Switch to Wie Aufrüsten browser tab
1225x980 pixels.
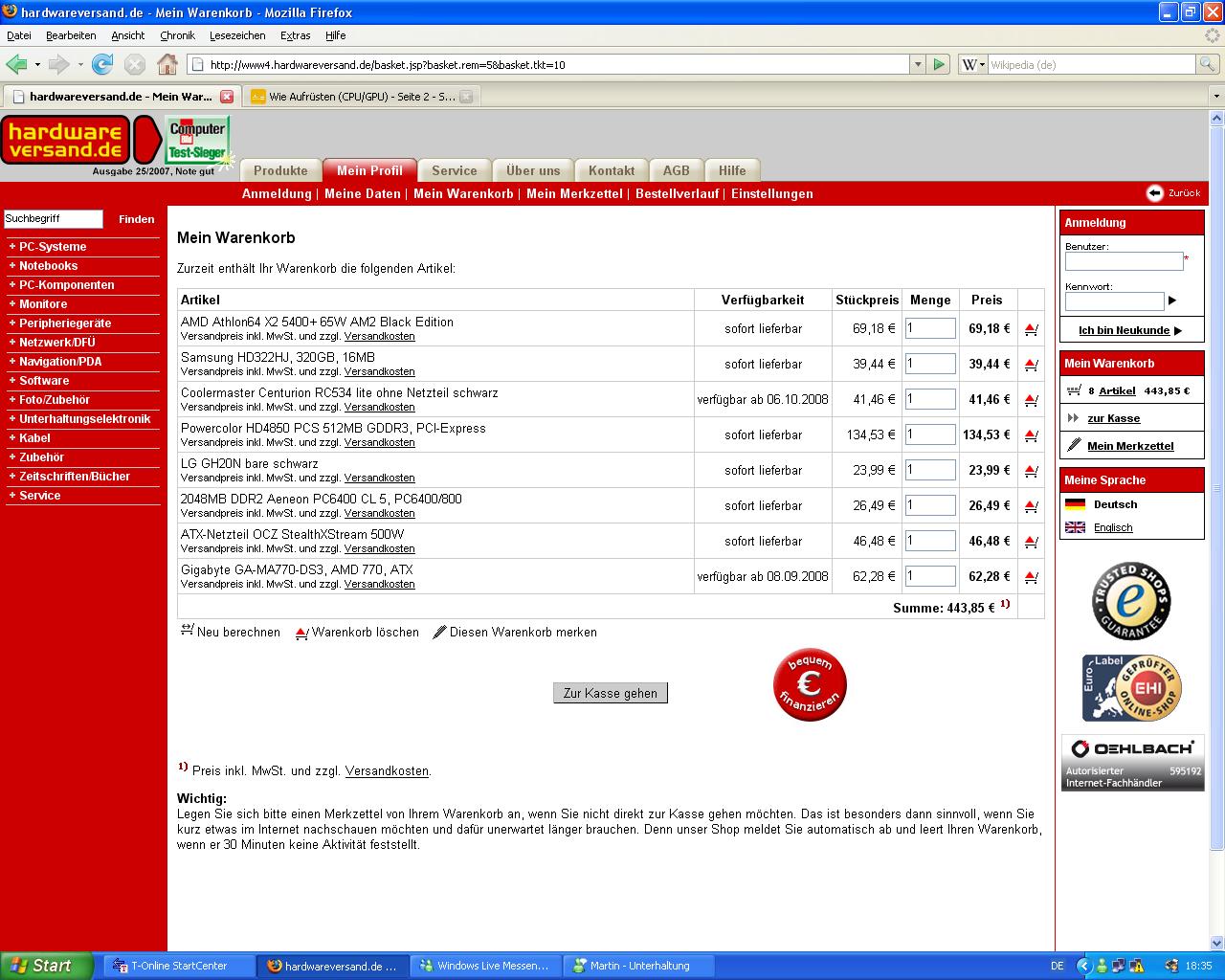(361, 97)
